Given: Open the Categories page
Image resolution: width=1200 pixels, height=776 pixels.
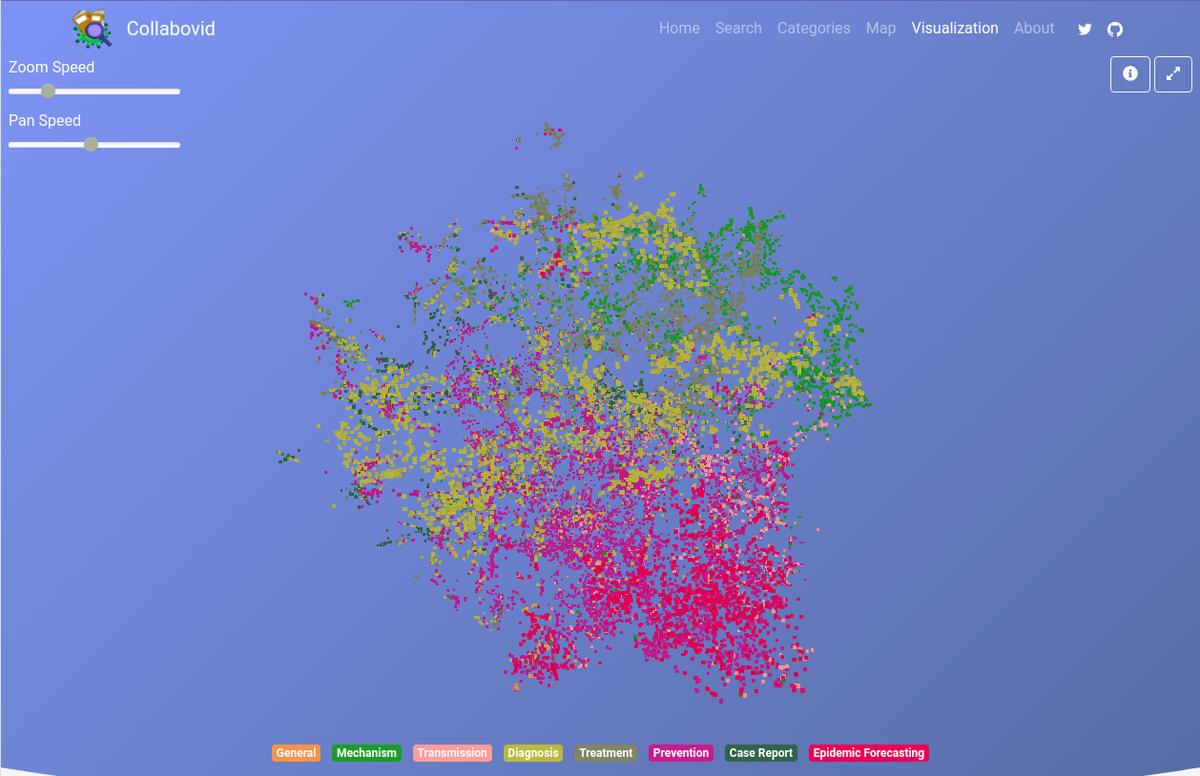Looking at the screenshot, I should point(814,28).
